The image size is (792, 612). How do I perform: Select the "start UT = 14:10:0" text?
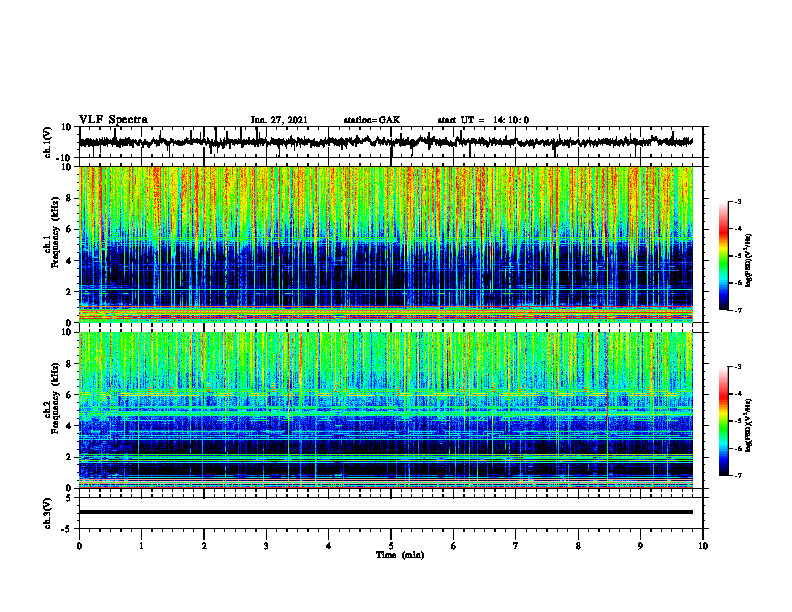483,120
